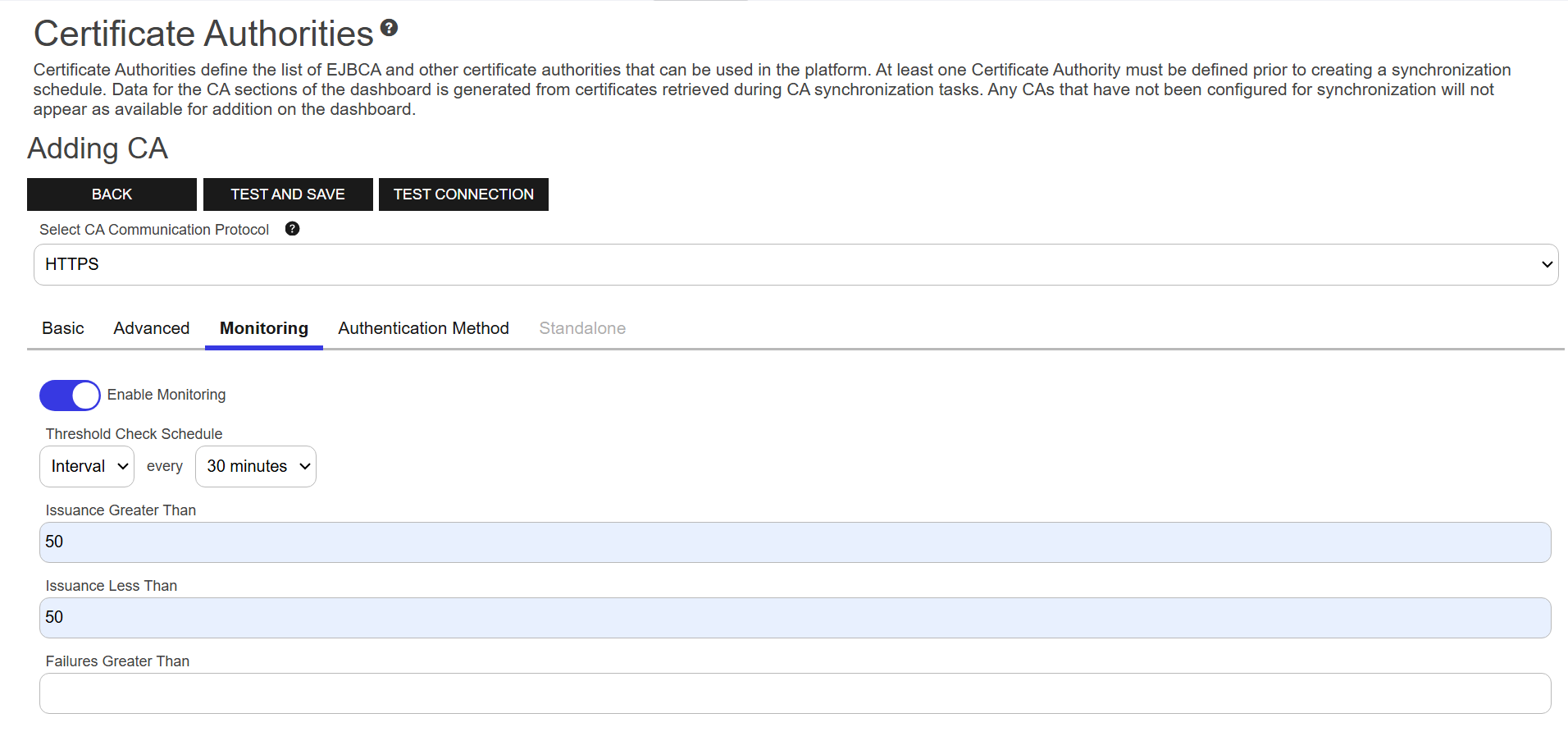Click the Enable Monitoring label text
1568x750 pixels.
click(x=166, y=395)
